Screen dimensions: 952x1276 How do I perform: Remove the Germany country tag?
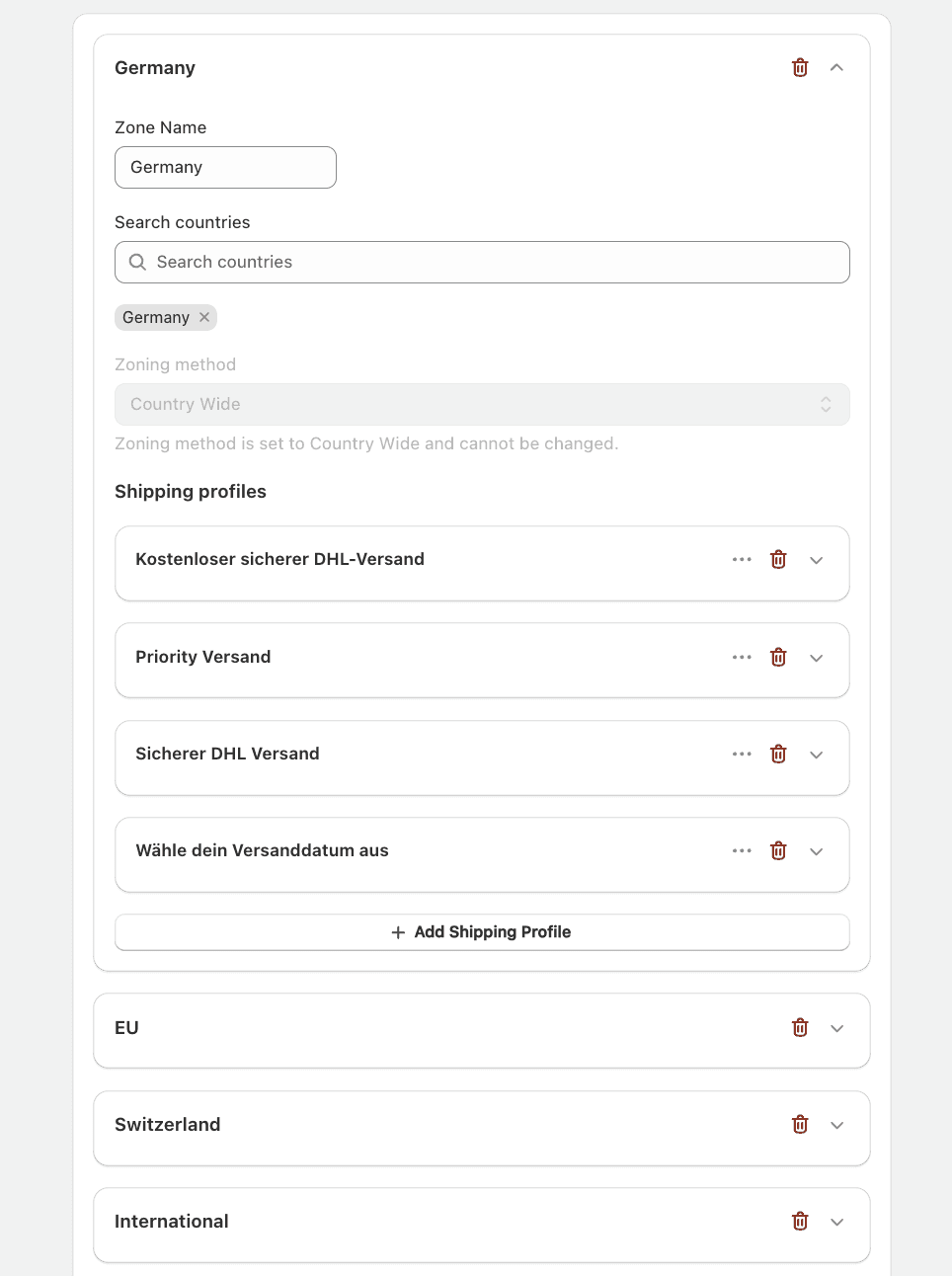204,317
